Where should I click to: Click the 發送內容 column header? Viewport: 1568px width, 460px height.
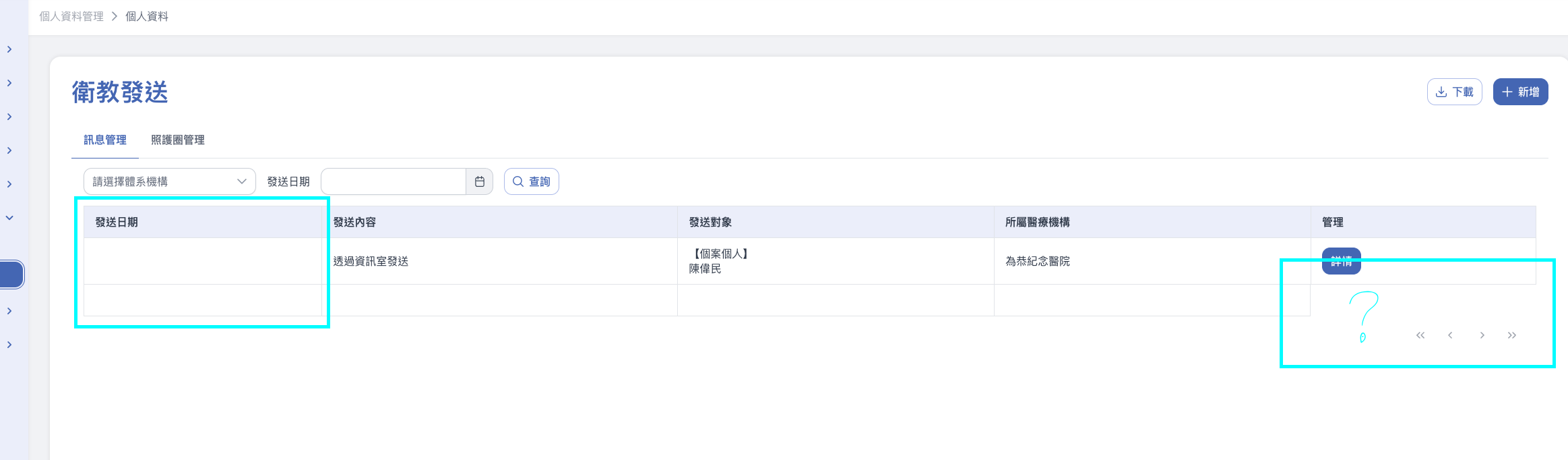point(354,222)
